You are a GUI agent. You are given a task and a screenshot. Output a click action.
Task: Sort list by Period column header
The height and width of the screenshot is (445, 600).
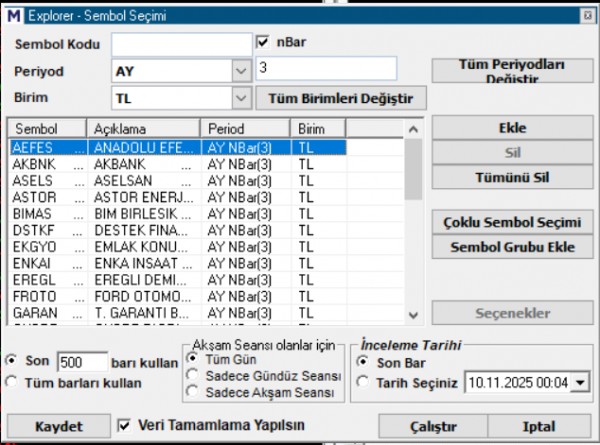(245, 130)
